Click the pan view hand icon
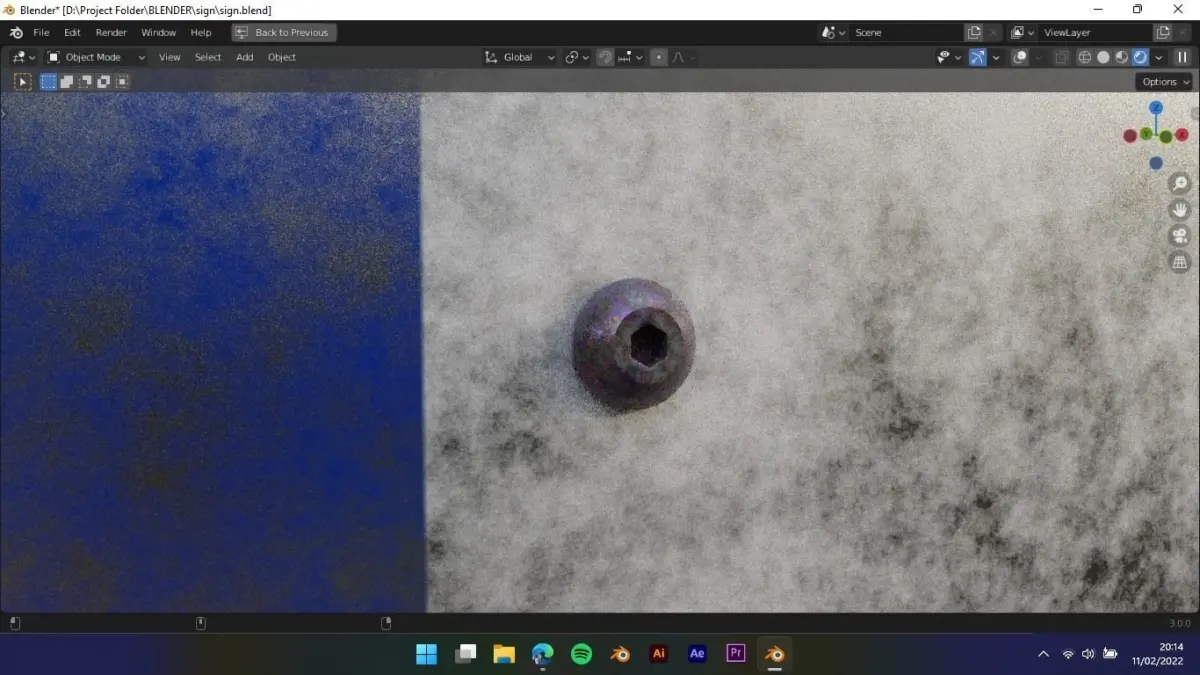This screenshot has width=1200, height=675. pyautogui.click(x=1180, y=210)
